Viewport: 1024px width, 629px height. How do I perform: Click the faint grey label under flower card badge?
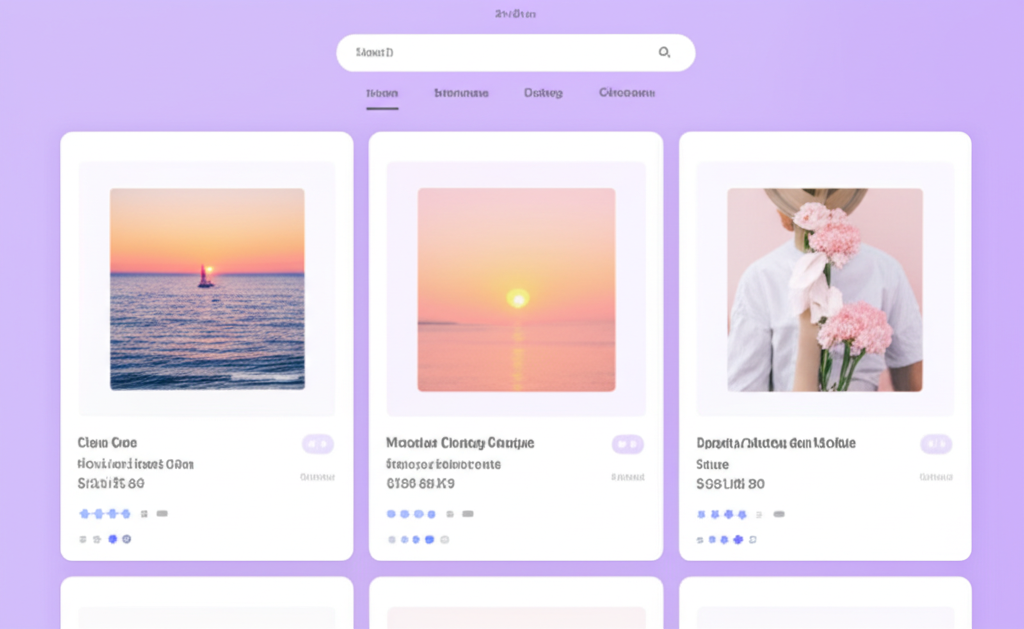click(x=936, y=477)
